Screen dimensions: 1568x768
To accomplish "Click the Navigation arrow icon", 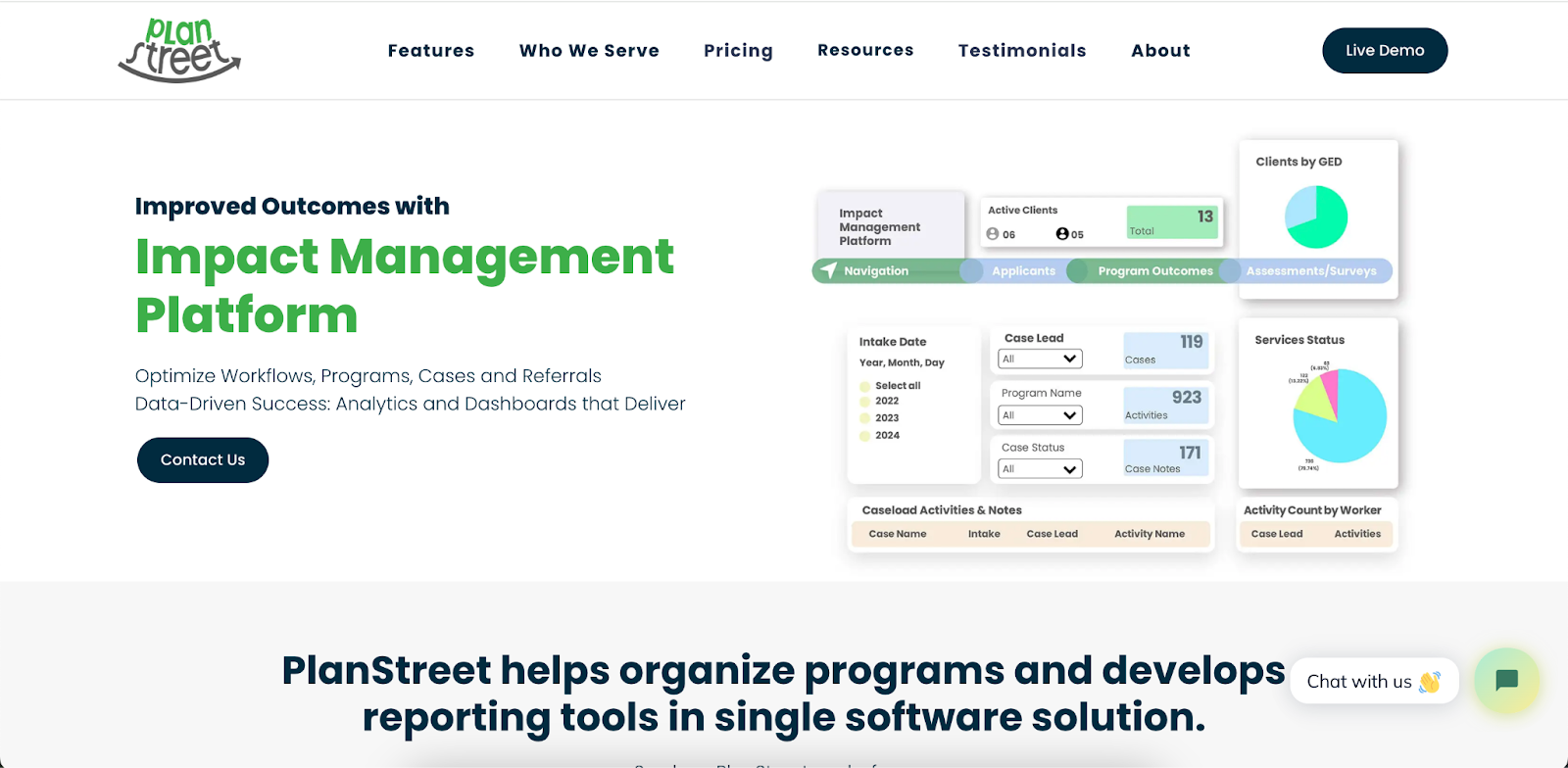I will [829, 270].
